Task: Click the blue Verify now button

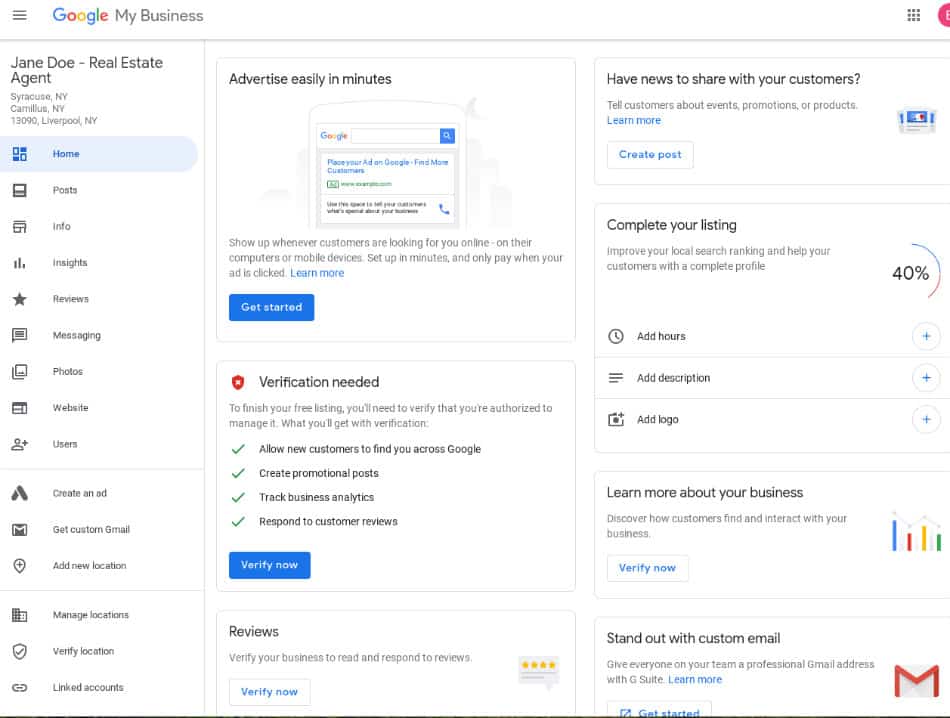Action: tap(270, 565)
